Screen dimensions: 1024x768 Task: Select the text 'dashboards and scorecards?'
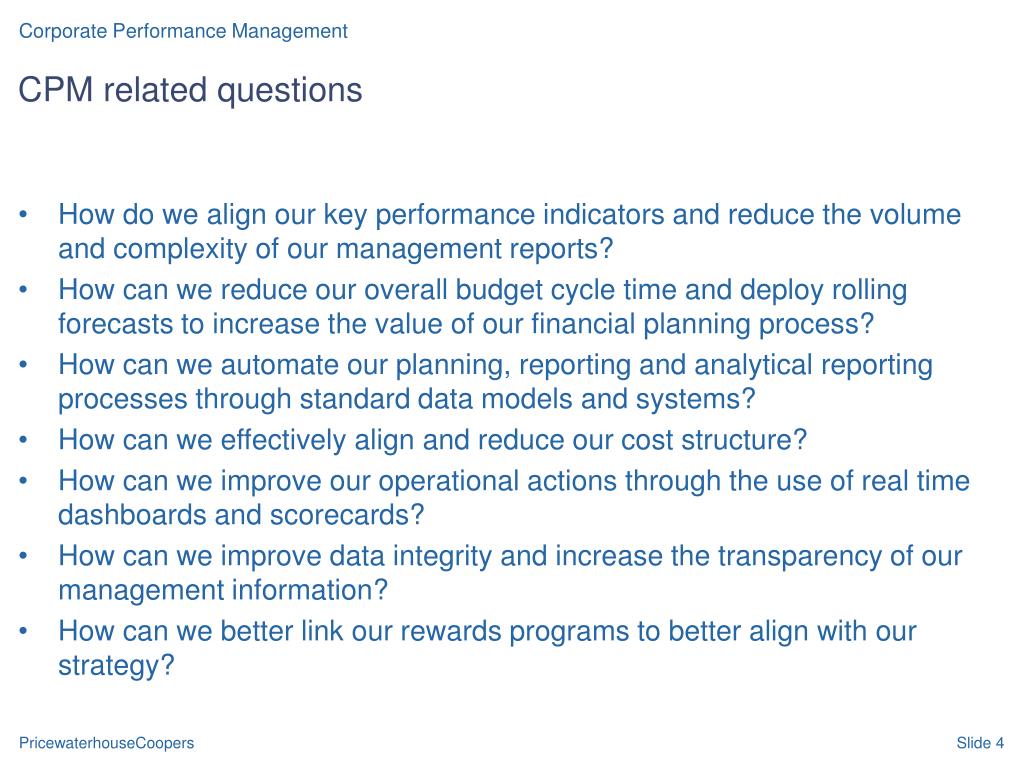[x=241, y=515]
